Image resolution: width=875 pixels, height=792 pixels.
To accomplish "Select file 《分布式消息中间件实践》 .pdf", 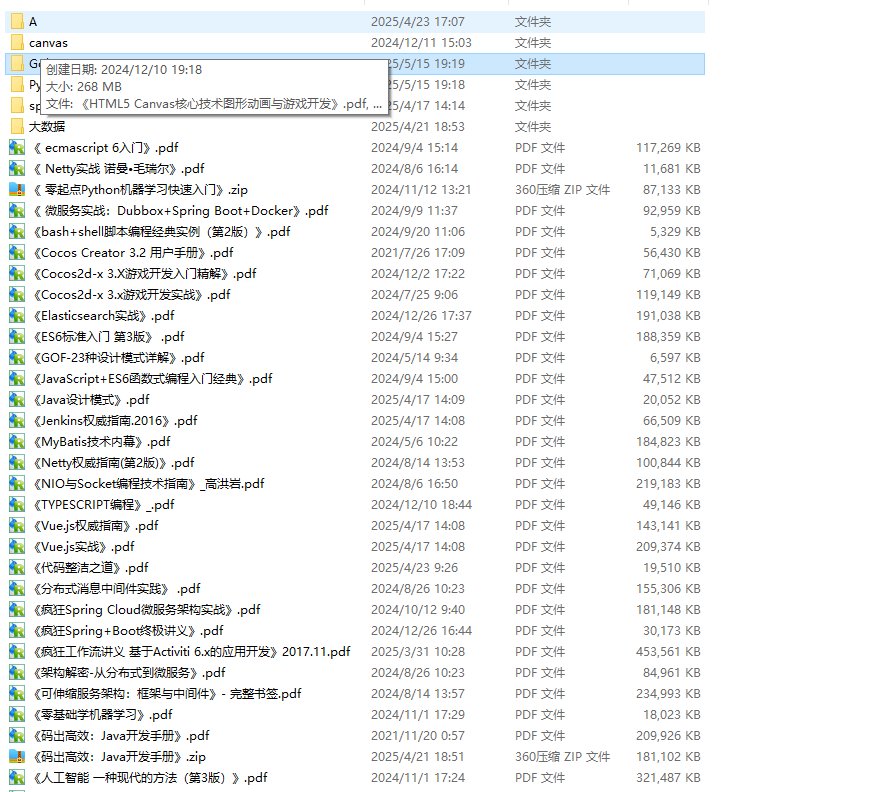I will (x=117, y=589).
